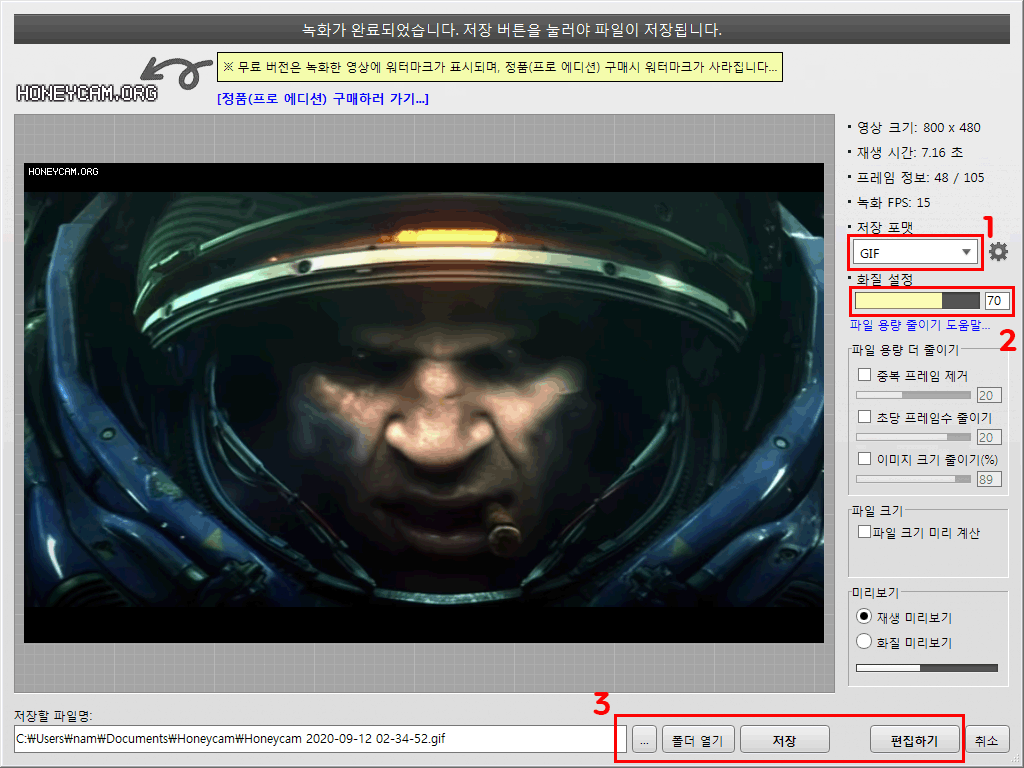Check 파일 크기 미리 계산 option

pyautogui.click(x=864, y=532)
